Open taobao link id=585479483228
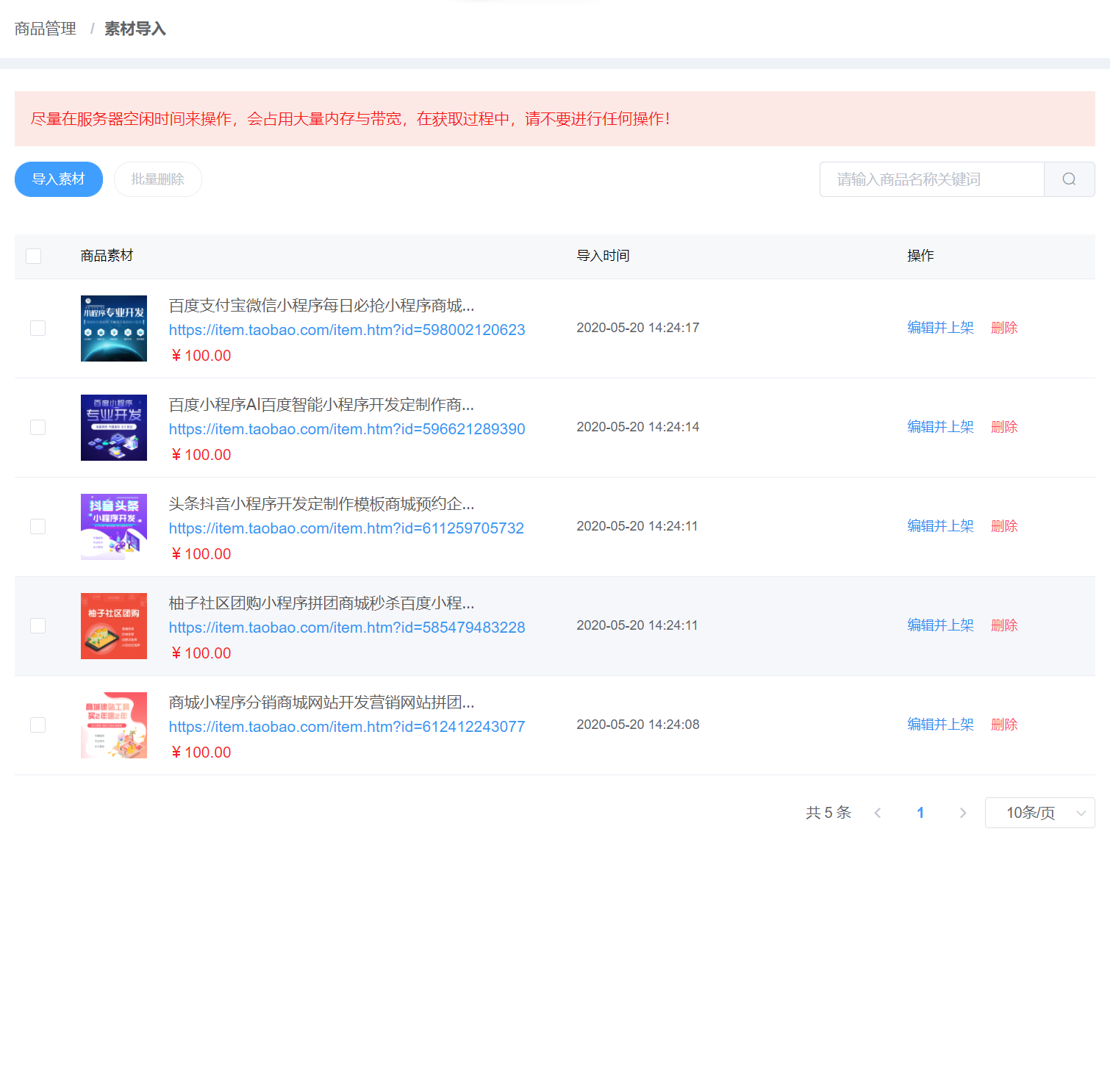1110x1092 pixels. click(347, 628)
